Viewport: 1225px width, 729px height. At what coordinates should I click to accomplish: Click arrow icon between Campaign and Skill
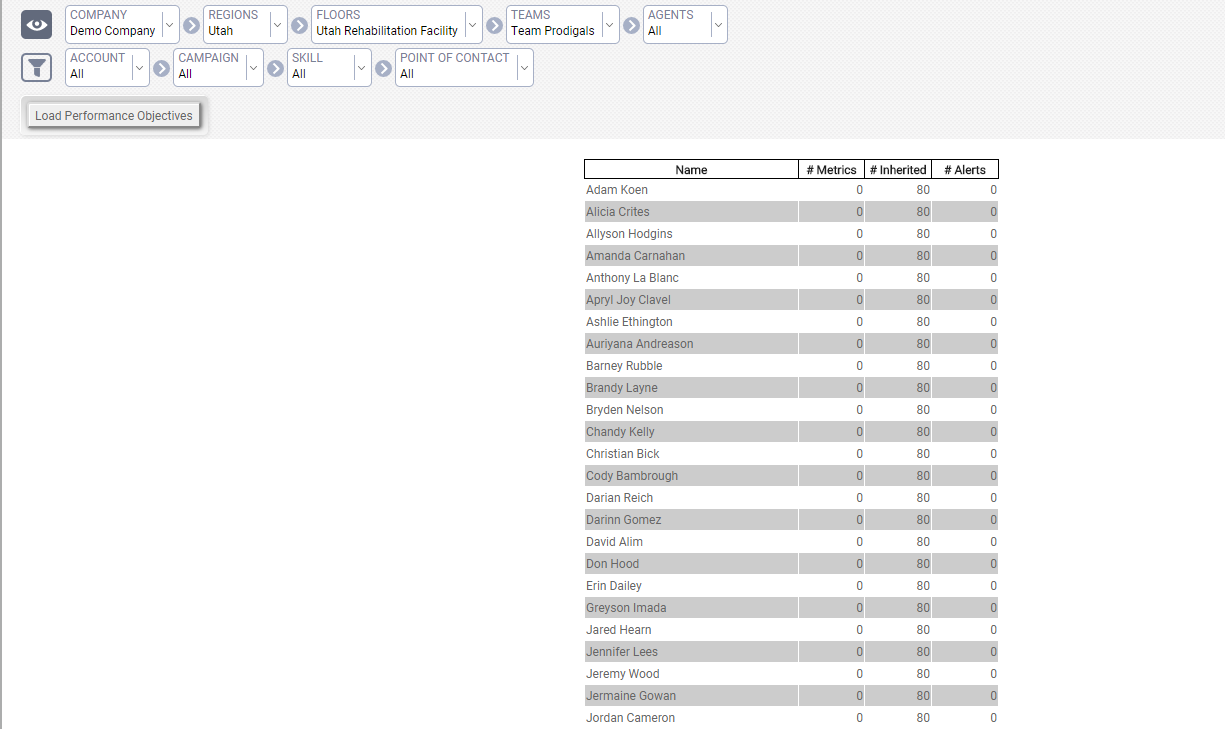[275, 68]
